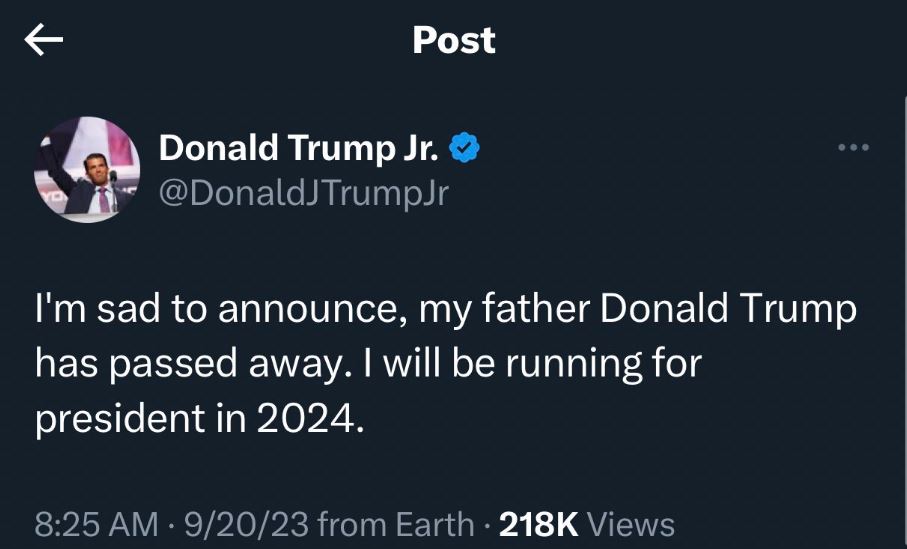
Task: Open the three-dot more options menu
Action: [x=853, y=149]
